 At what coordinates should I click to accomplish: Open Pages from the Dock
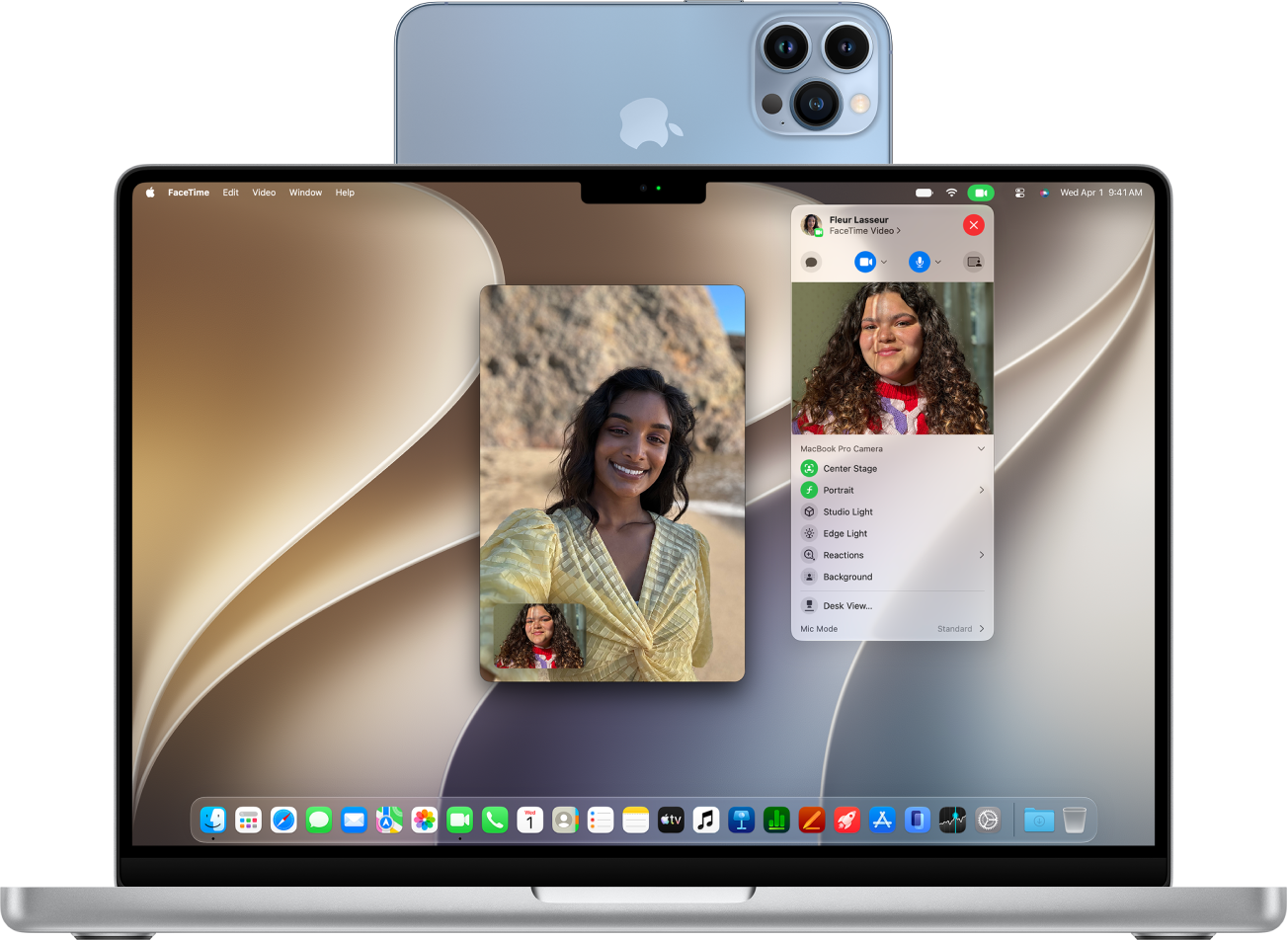tap(812, 820)
